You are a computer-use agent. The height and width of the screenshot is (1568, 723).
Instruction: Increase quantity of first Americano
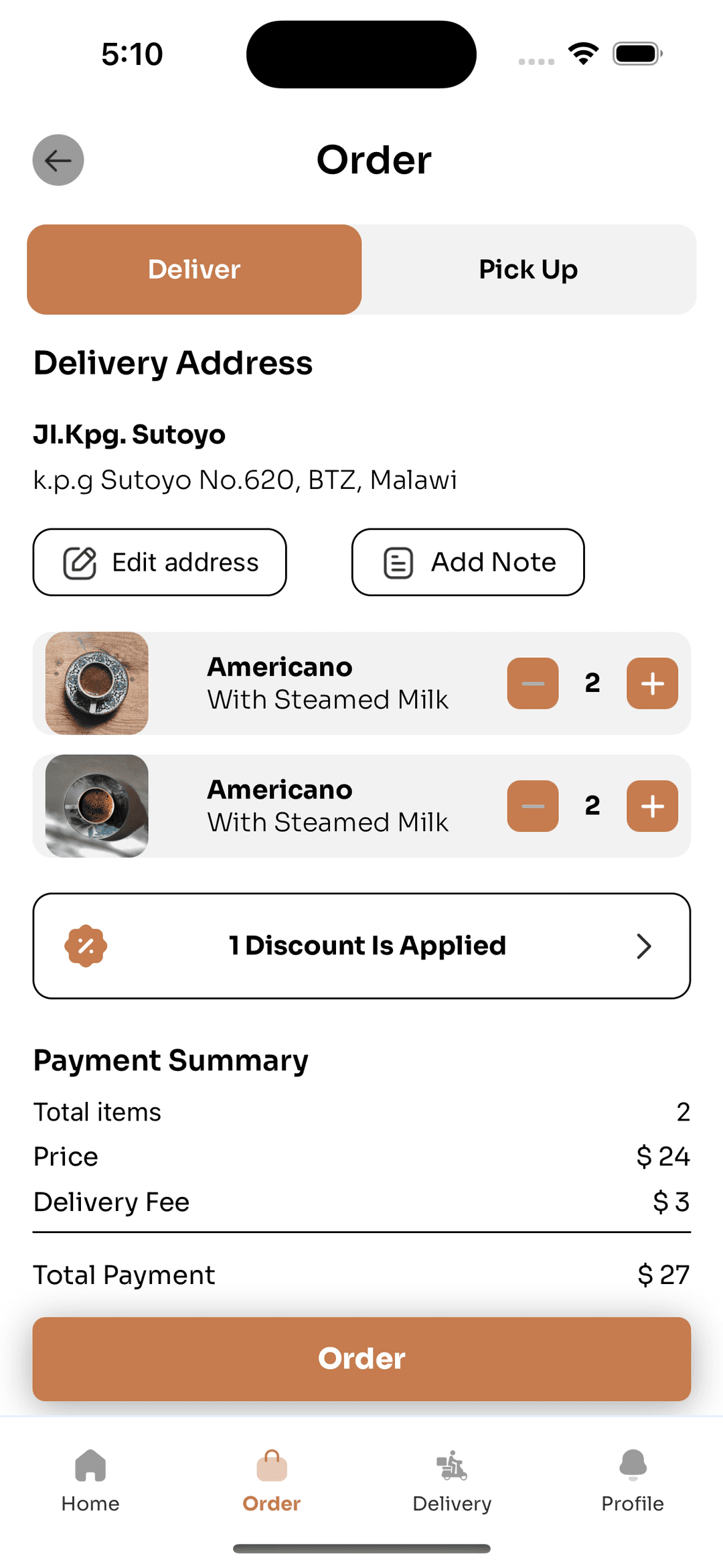pos(652,683)
